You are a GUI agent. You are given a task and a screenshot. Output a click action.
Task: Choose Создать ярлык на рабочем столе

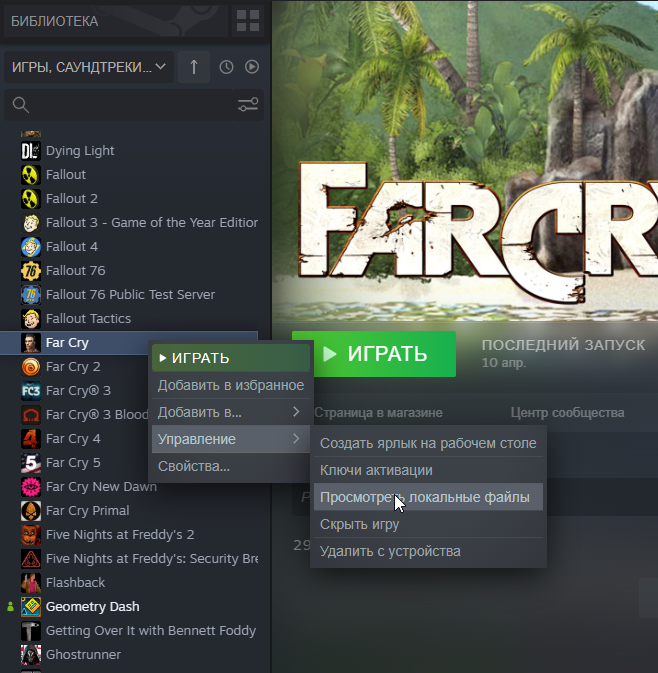pos(428,443)
